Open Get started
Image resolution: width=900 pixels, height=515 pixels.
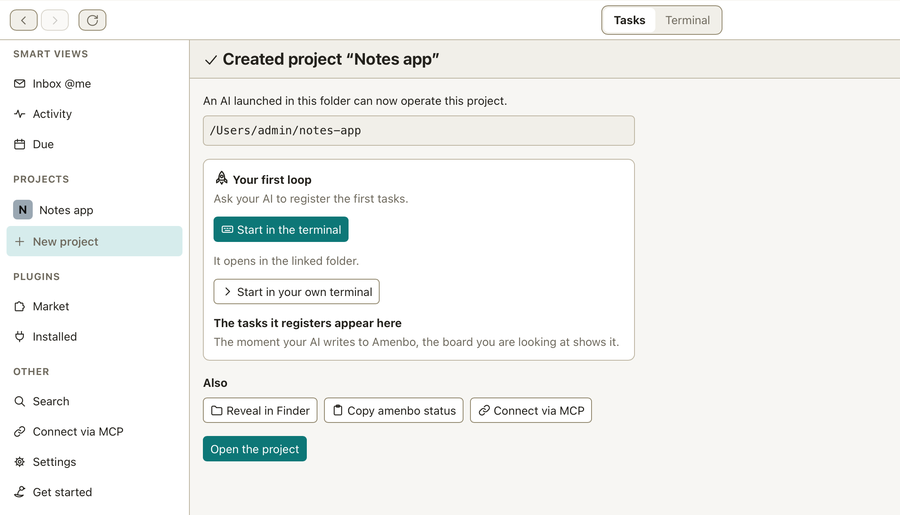(94, 492)
